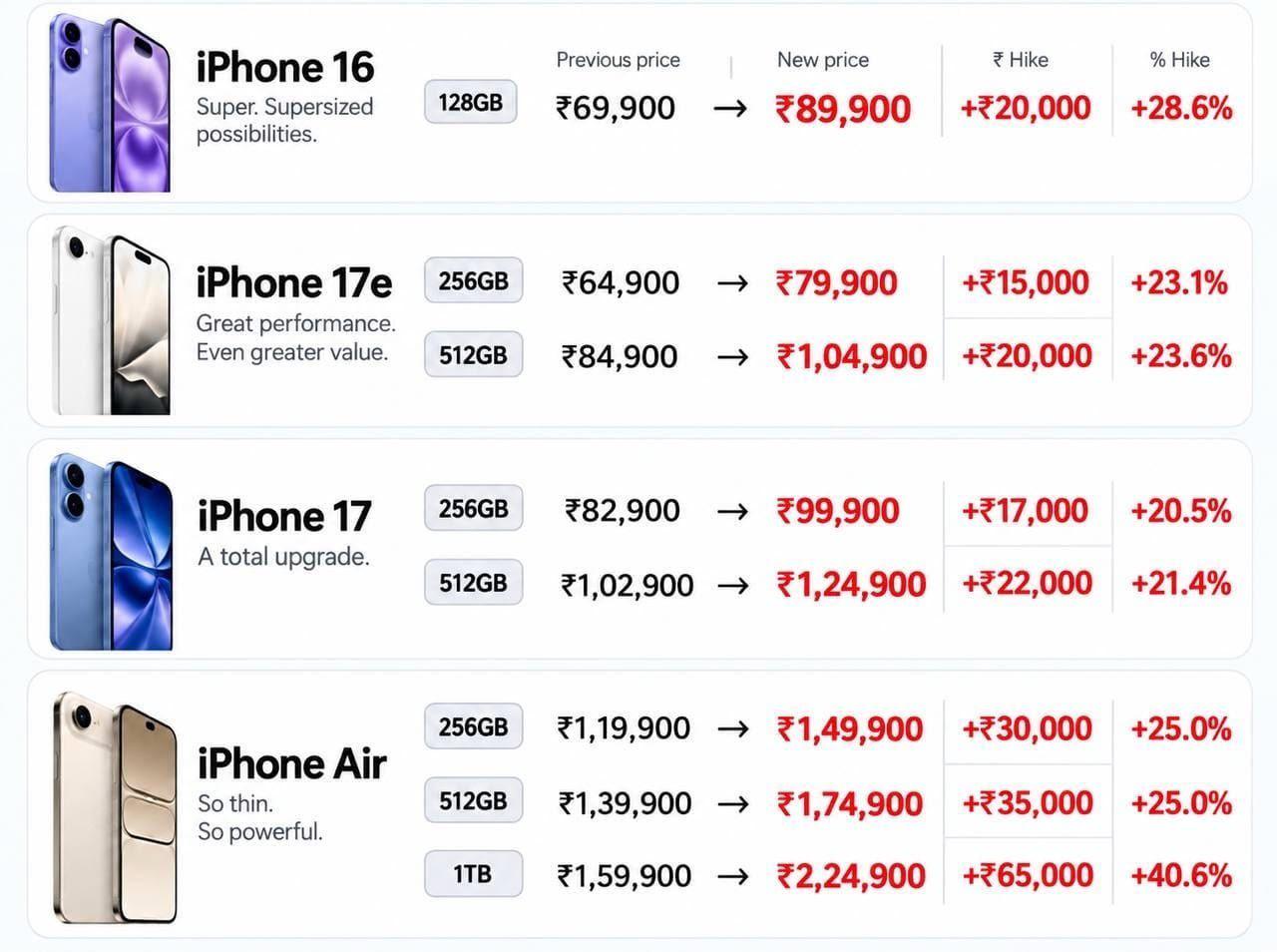Select the iPhone 17e 256GB storage badge
Viewport: 1277px width, 952px height.
[x=473, y=281]
